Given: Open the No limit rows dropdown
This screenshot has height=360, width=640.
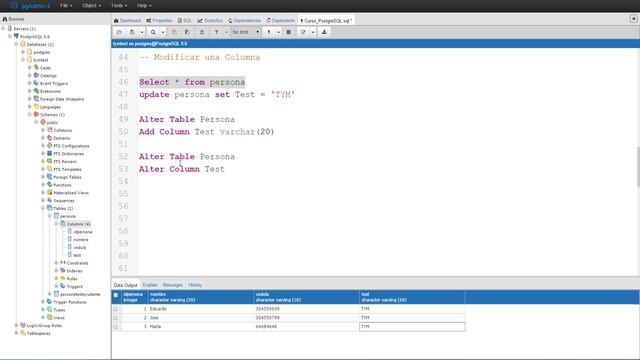Looking at the screenshot, I should point(246,32).
